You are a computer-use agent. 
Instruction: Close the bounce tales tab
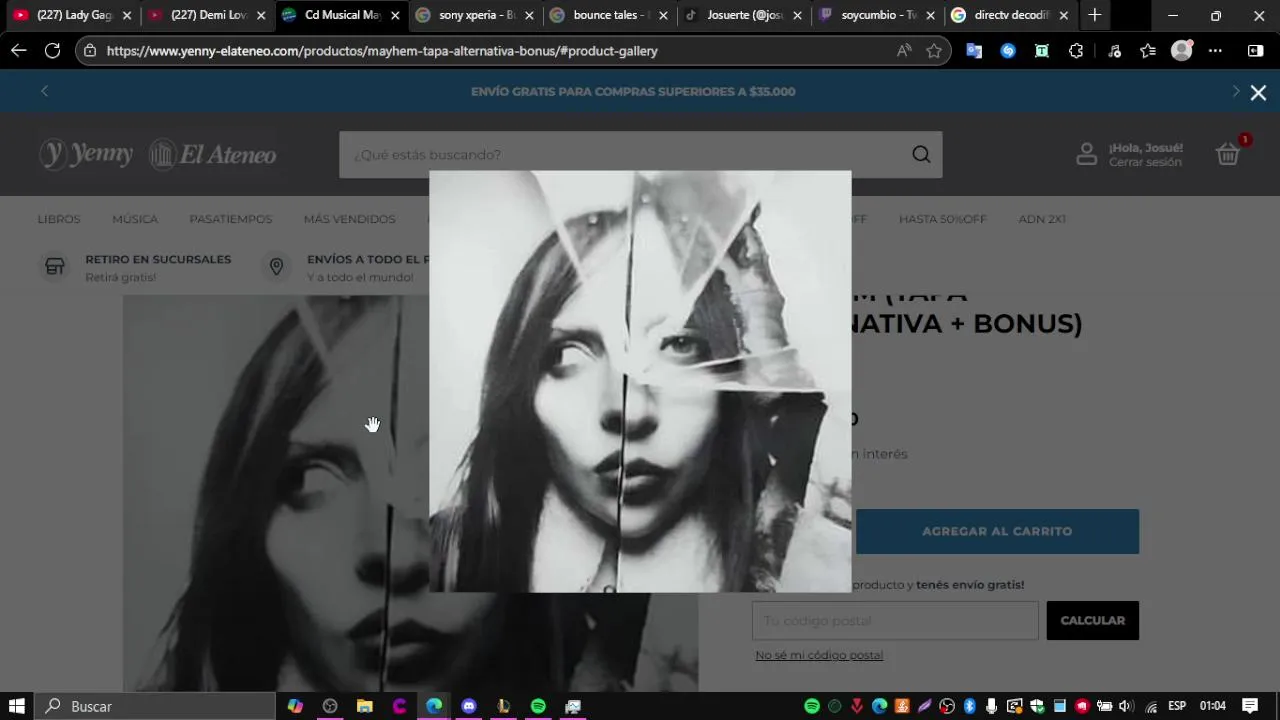coord(663,15)
